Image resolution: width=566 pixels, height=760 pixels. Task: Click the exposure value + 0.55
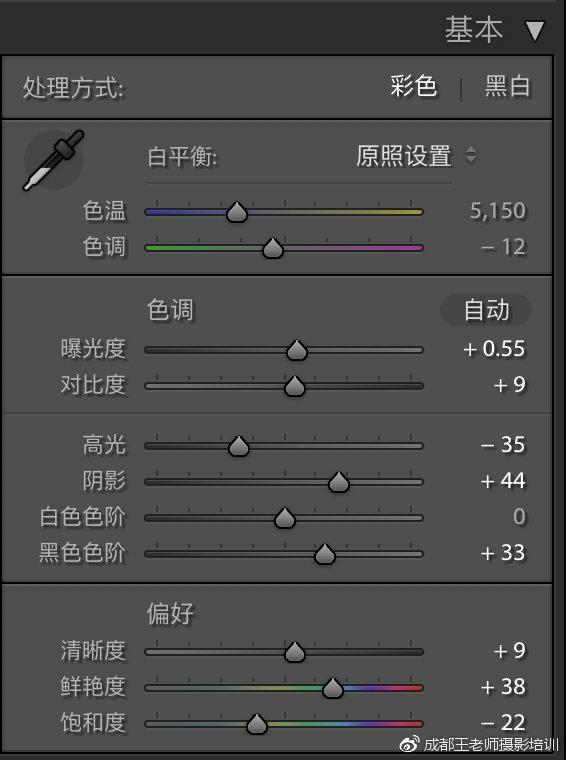494,349
